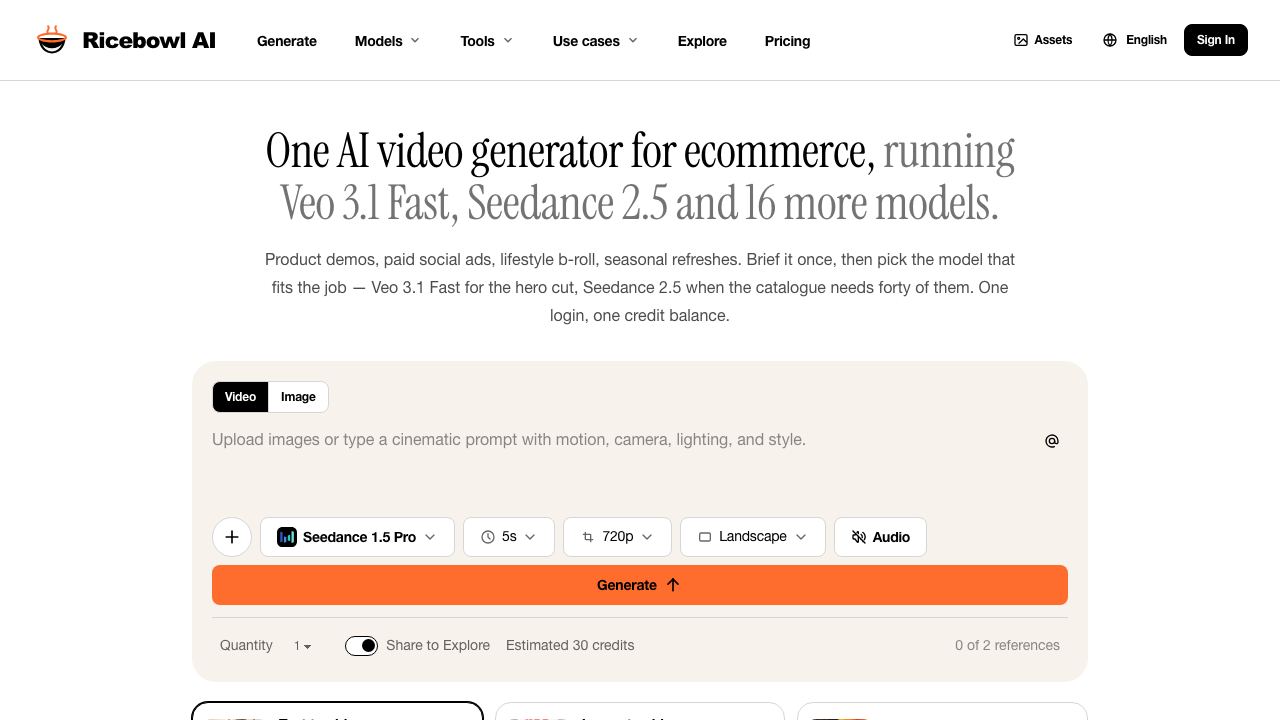Click the plus add reference button
Screen dimensions: 1280x720
232,537
